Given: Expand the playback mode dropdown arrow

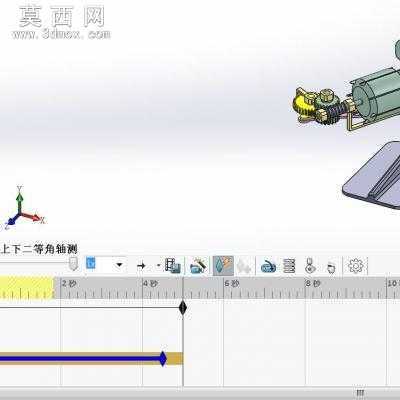Looking at the screenshot, I should click(158, 266).
